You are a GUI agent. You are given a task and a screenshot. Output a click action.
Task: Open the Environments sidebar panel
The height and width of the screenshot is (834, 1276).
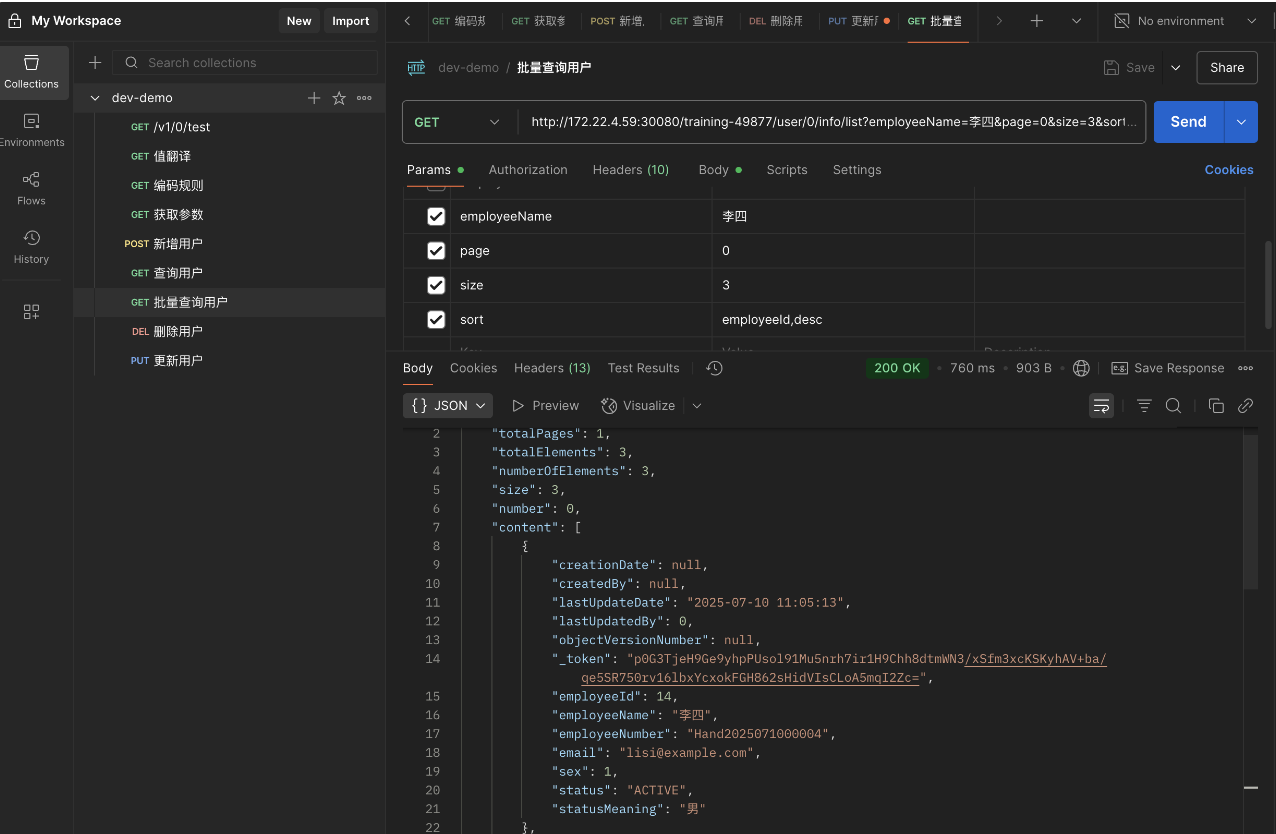[x=31, y=129]
